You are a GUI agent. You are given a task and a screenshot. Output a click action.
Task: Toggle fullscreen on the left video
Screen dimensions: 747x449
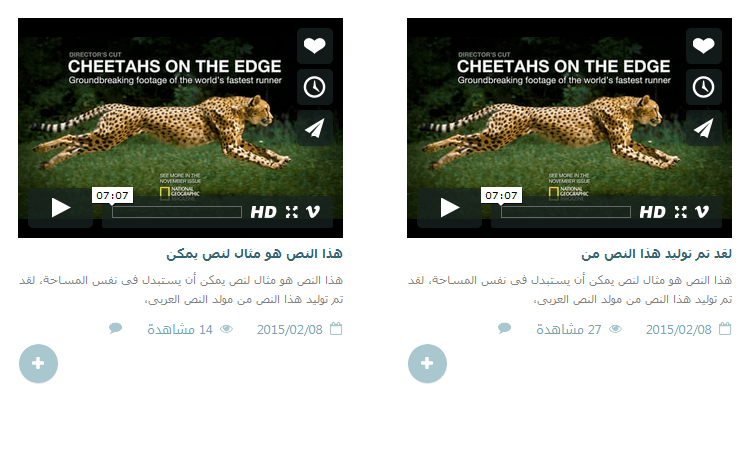(x=292, y=212)
